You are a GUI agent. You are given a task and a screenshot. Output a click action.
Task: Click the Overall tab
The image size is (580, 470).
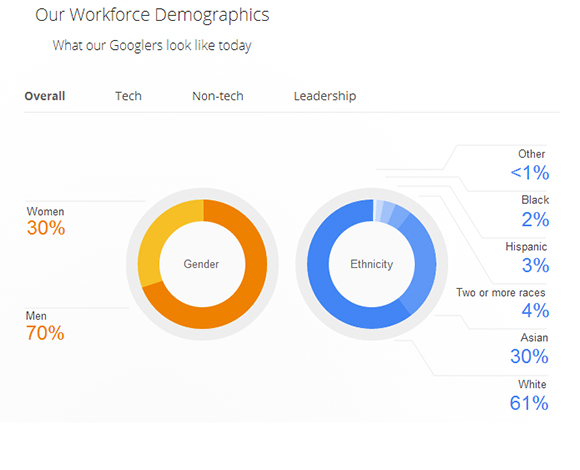(x=45, y=96)
